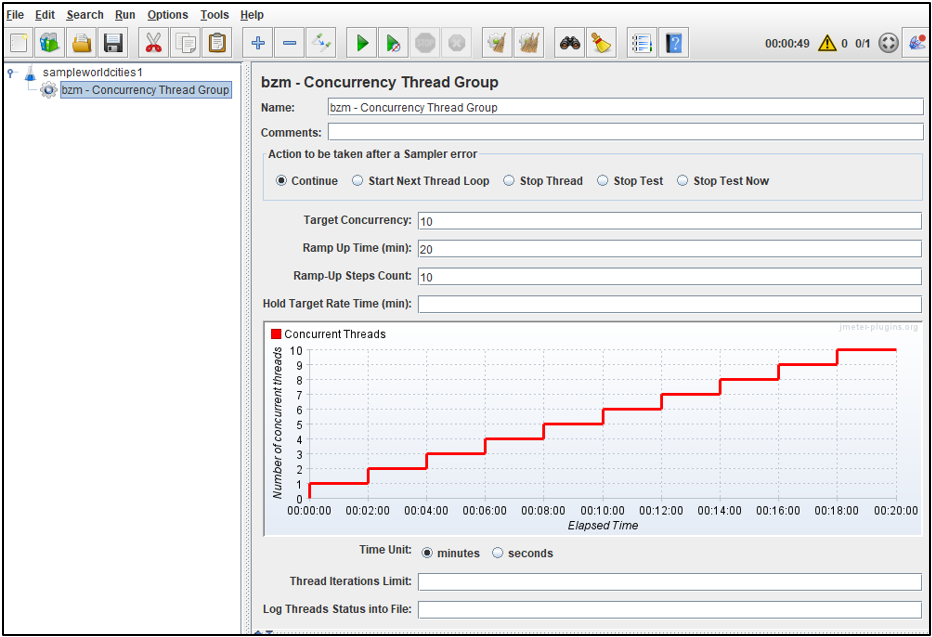Collapse all with the minus icon
The image size is (932, 637).
click(289, 43)
